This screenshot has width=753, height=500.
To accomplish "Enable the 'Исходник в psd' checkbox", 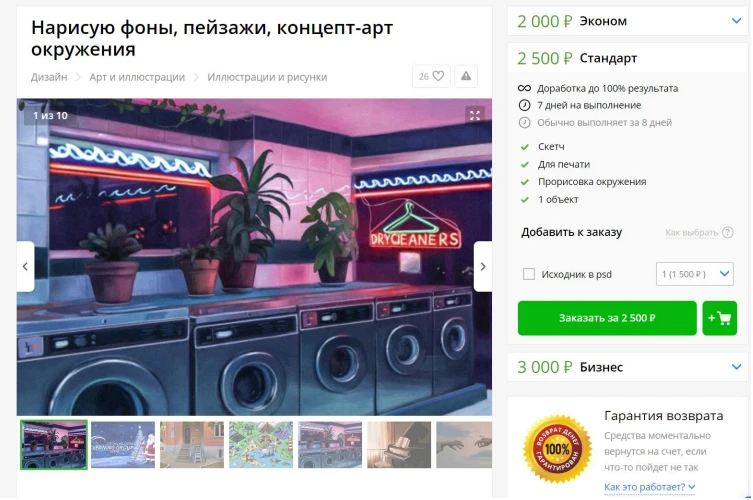I will click(529, 274).
